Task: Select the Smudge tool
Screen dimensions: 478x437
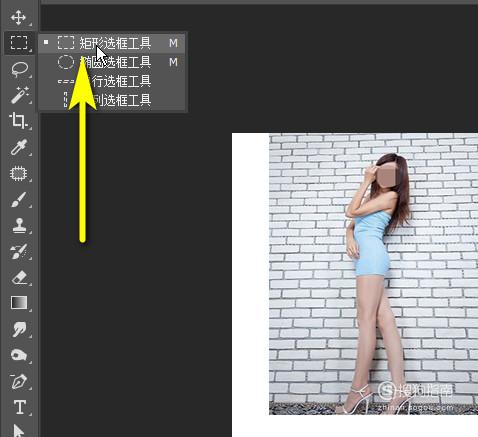Action: coord(19,329)
